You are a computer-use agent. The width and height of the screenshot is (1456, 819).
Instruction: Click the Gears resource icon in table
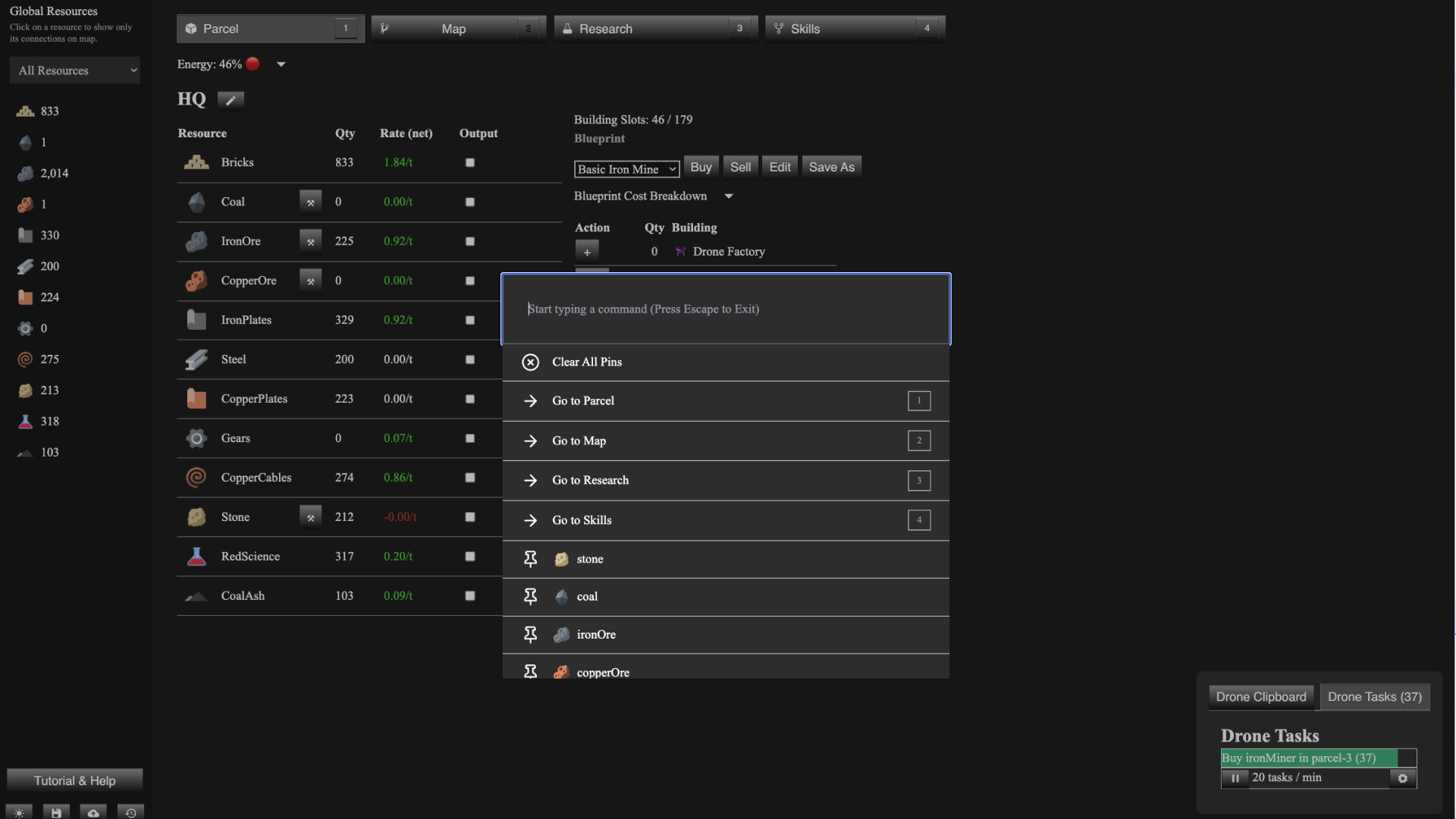tap(196, 438)
